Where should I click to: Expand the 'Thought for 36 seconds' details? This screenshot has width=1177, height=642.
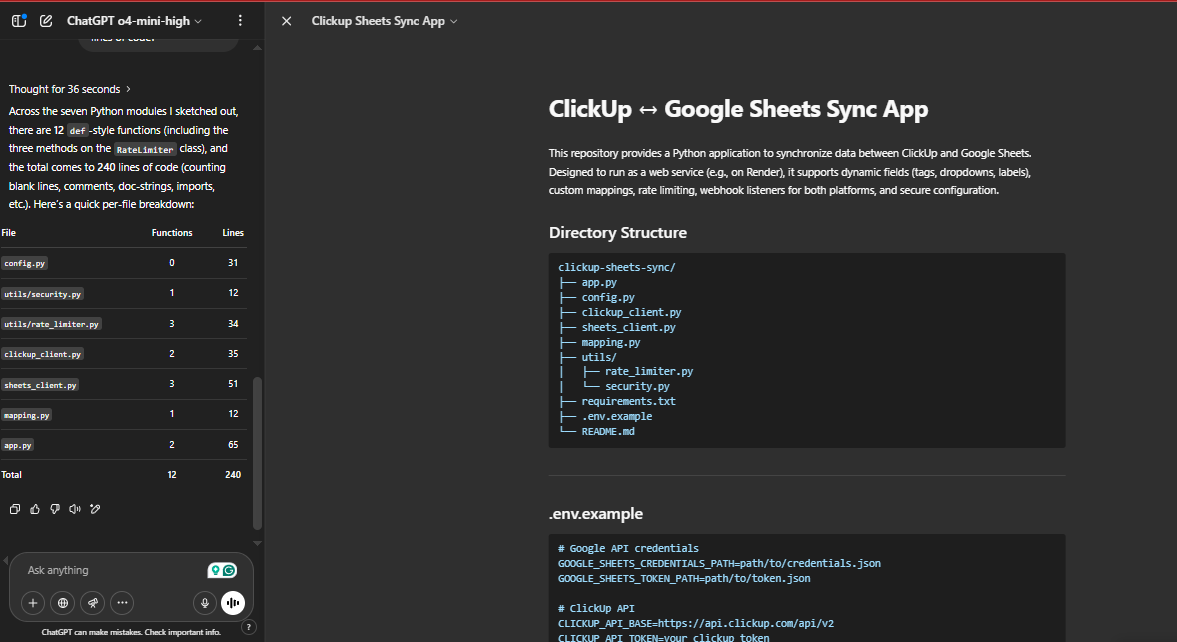coord(70,89)
